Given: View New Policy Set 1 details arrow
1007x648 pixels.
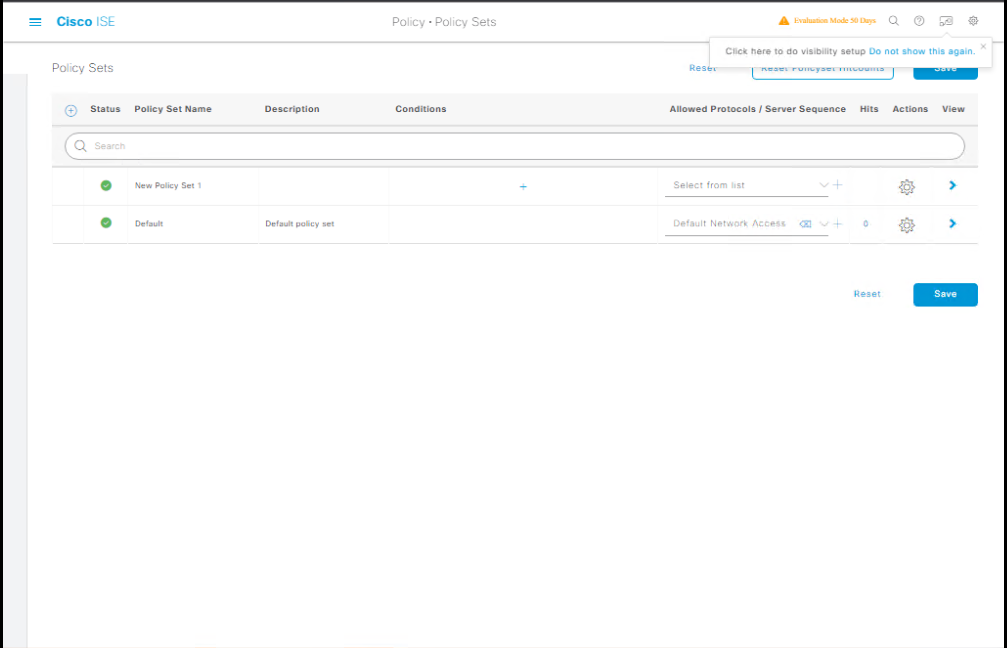Looking at the screenshot, I should click(x=952, y=185).
